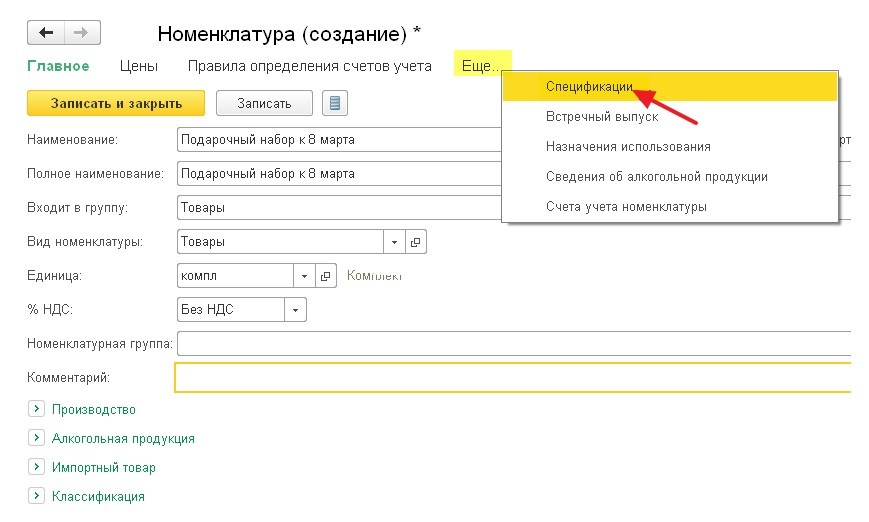Open the Вид номенклатуры linked item icon

(x=416, y=242)
